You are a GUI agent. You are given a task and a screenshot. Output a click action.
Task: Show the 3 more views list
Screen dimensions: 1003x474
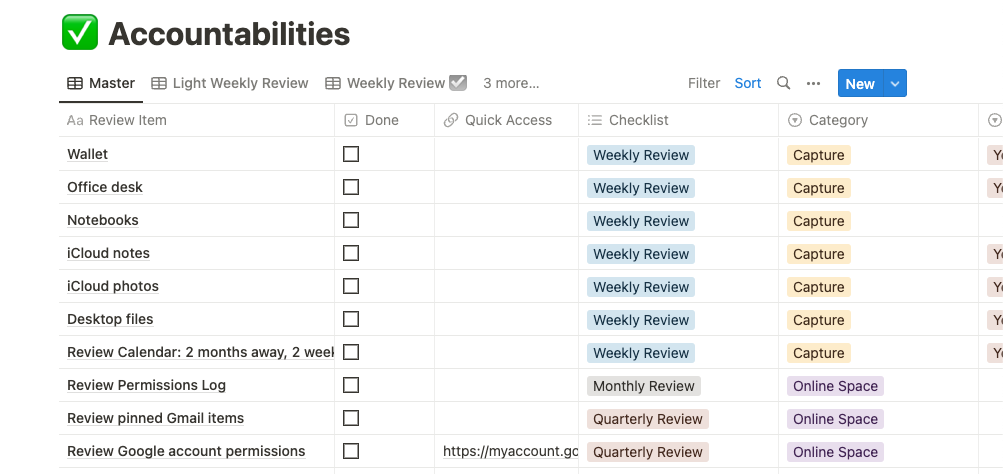(x=511, y=83)
